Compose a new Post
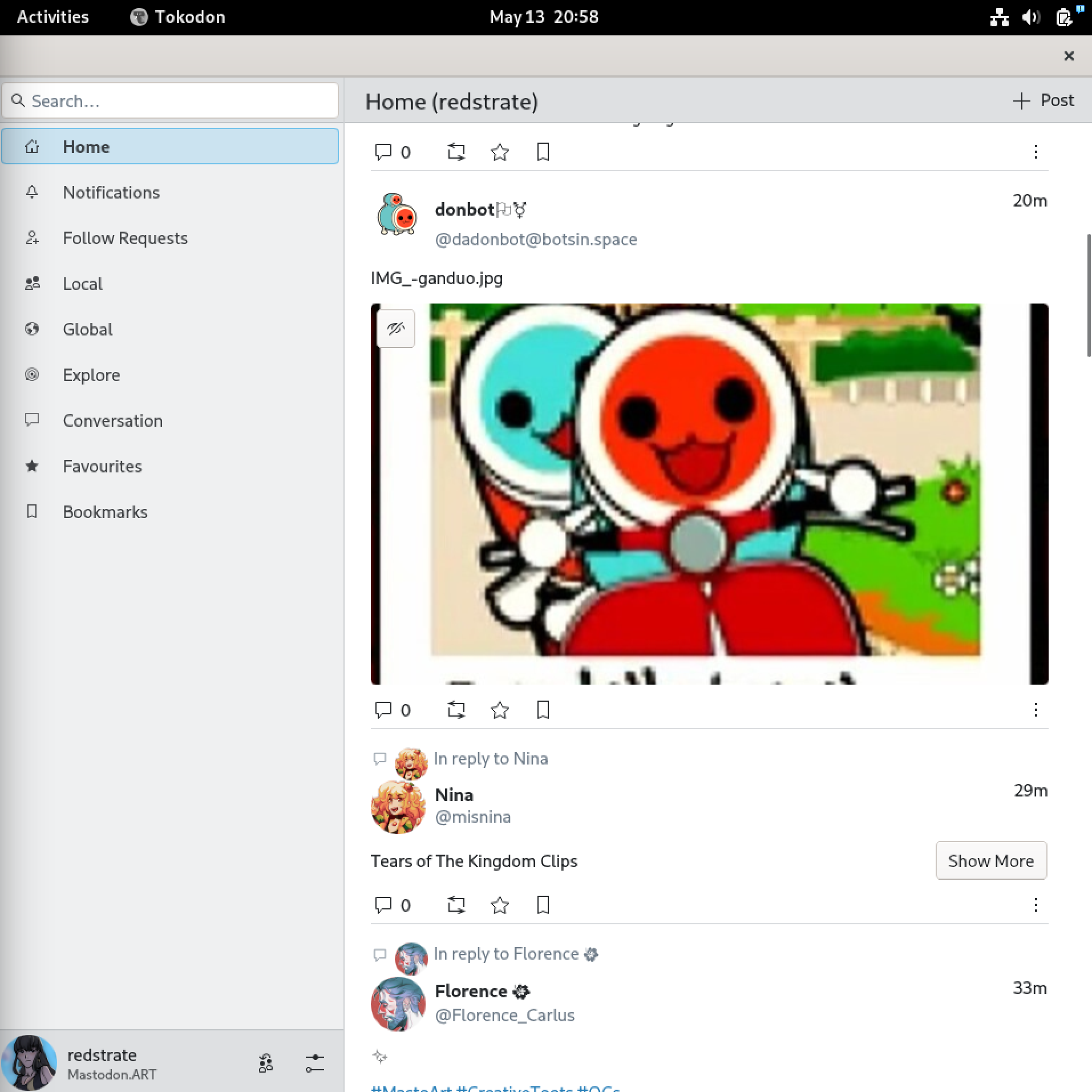This screenshot has height=1092, width=1092. [1044, 101]
